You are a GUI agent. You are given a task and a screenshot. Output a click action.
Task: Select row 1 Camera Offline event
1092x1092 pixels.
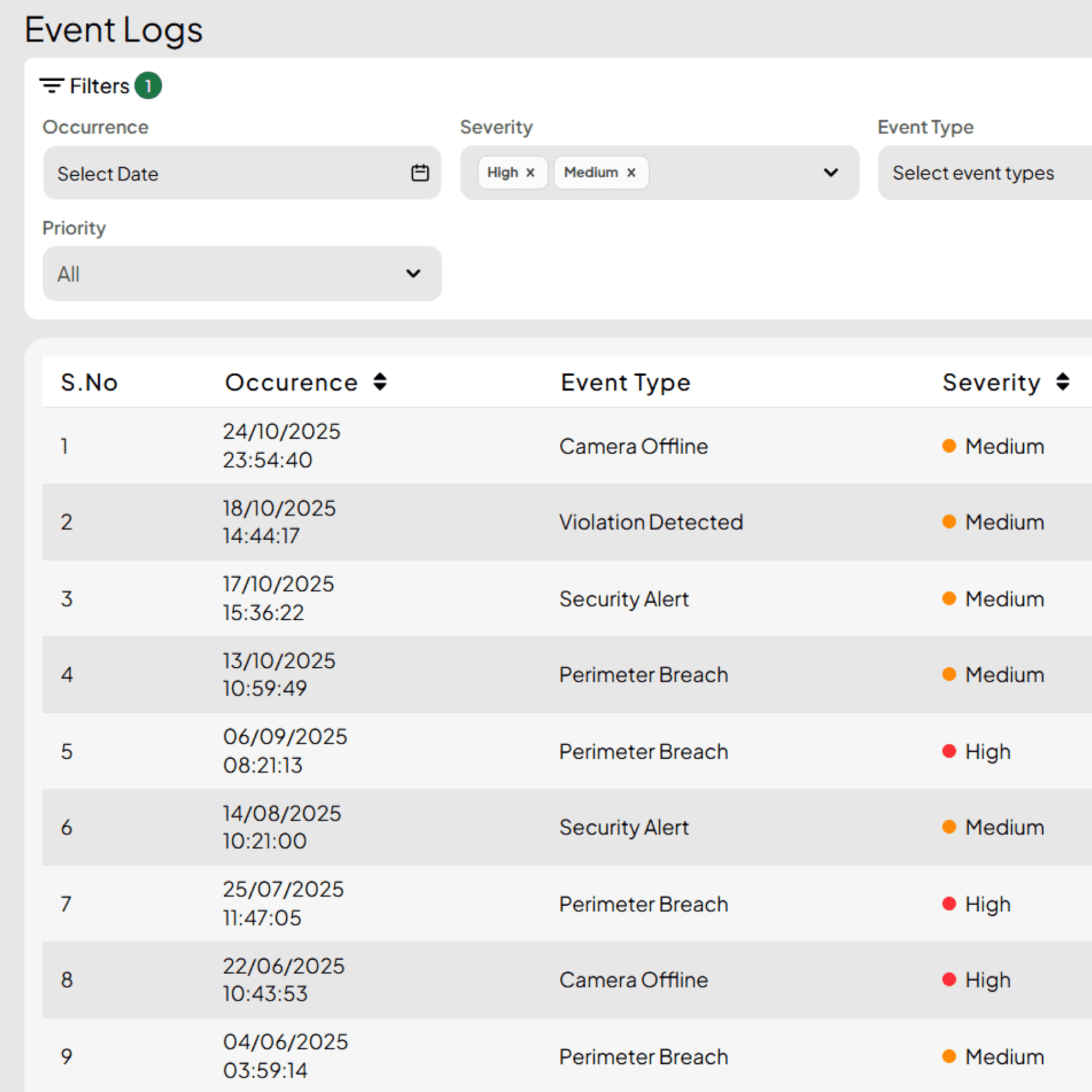click(x=633, y=446)
